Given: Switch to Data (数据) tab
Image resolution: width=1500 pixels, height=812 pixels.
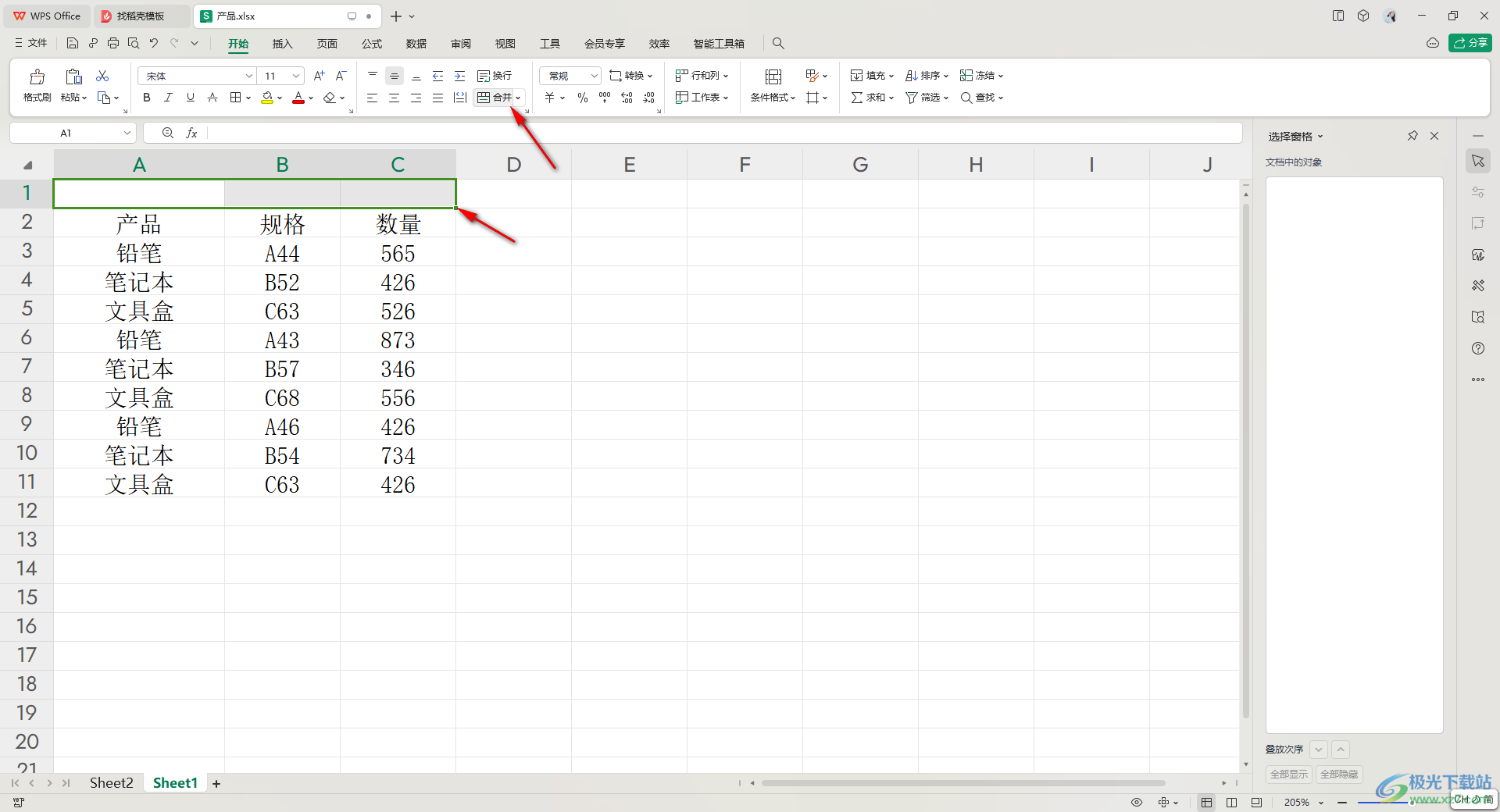Looking at the screenshot, I should pos(416,44).
